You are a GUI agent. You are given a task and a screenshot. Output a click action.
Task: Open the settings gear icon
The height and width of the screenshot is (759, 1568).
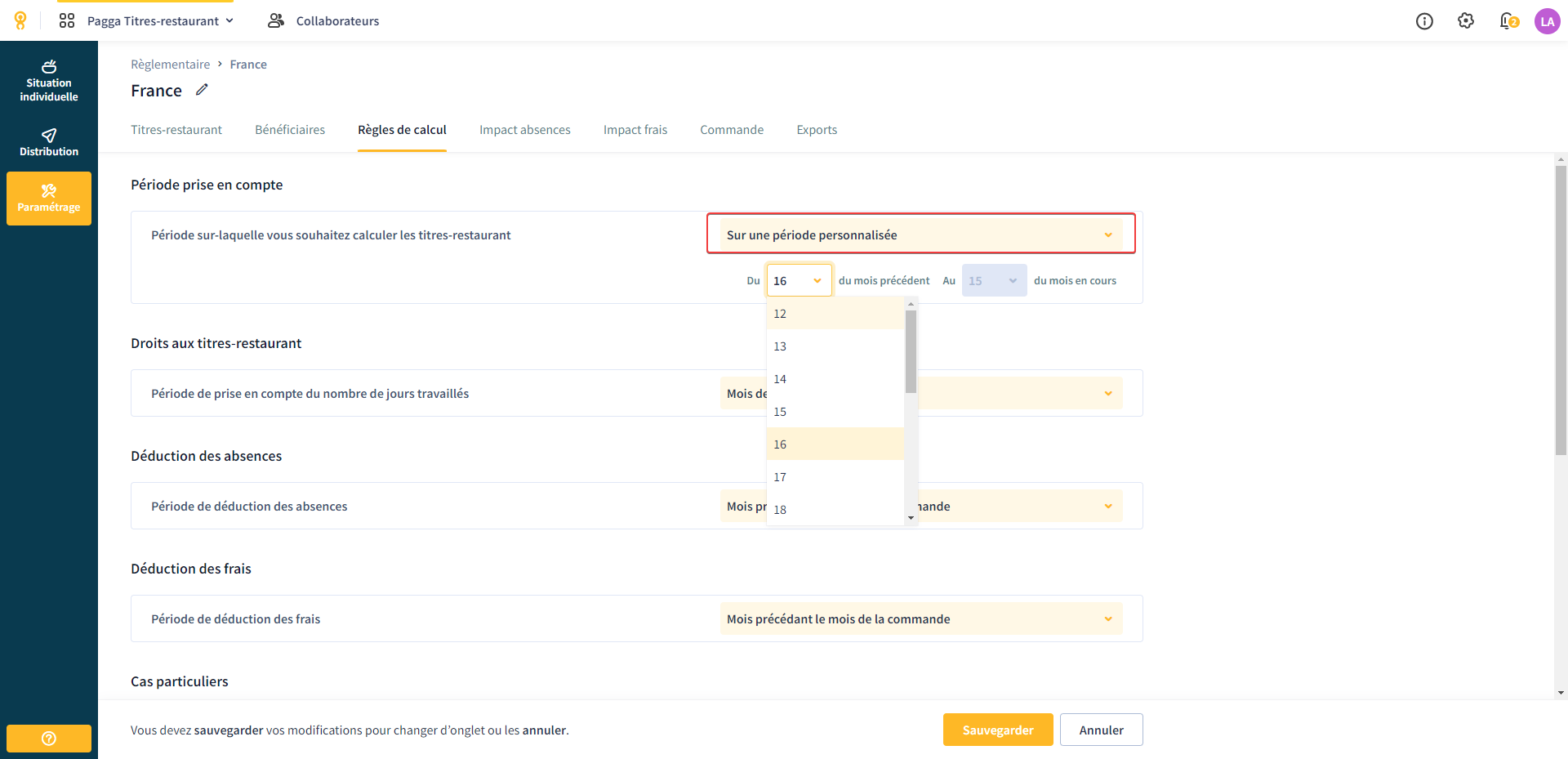coord(1466,20)
